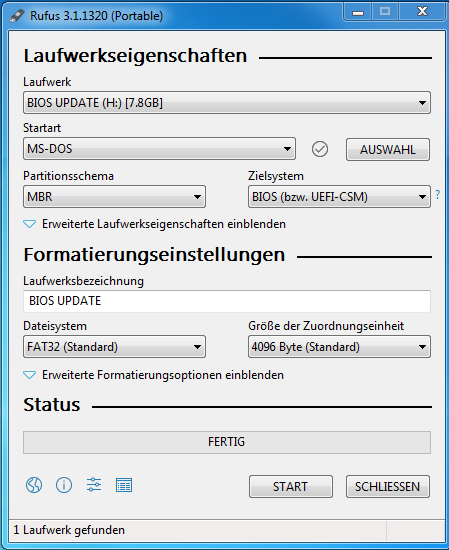Click the FERTIG progress bar

(x=227, y=442)
